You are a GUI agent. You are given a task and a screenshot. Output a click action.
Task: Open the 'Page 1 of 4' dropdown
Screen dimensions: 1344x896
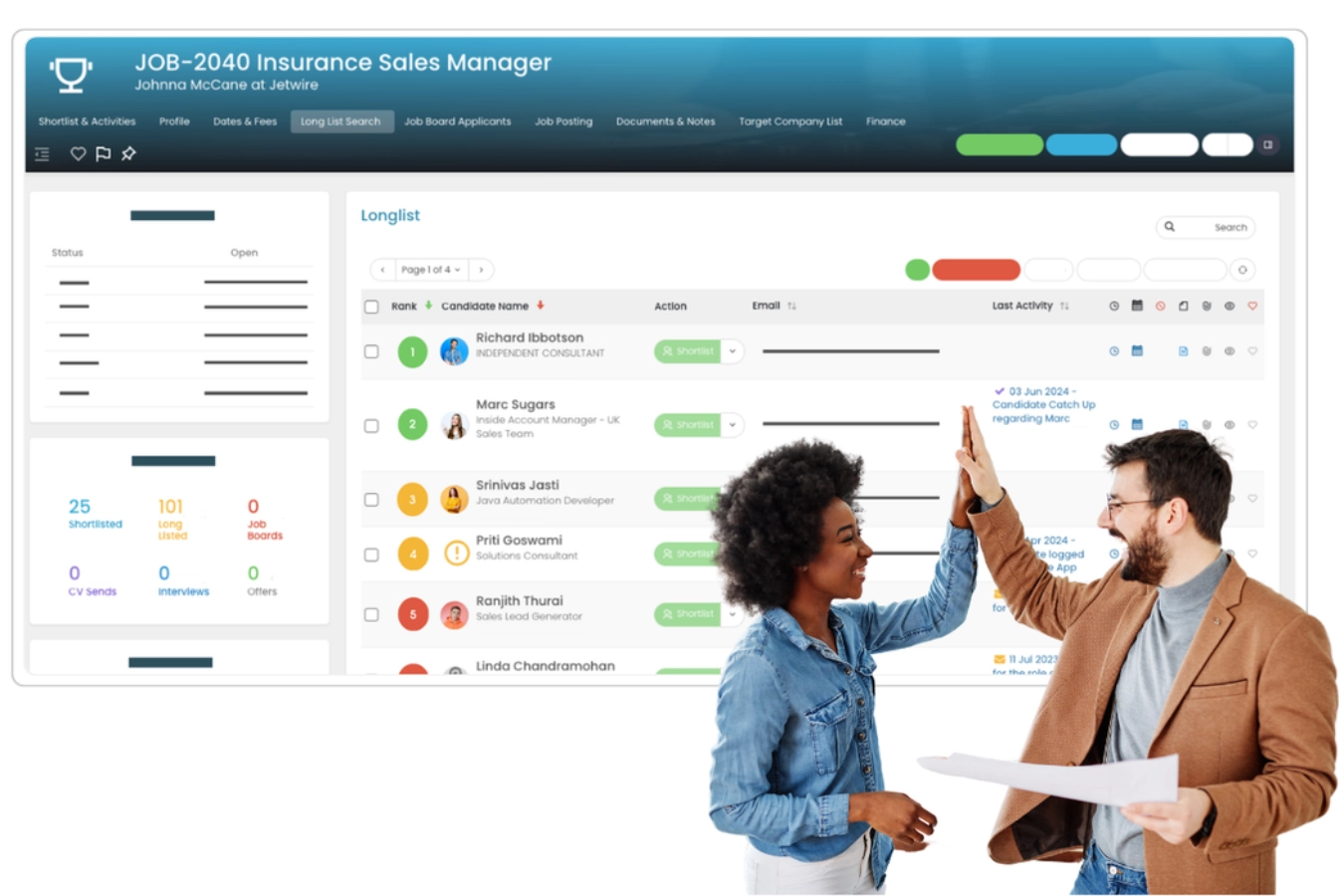coord(431,270)
